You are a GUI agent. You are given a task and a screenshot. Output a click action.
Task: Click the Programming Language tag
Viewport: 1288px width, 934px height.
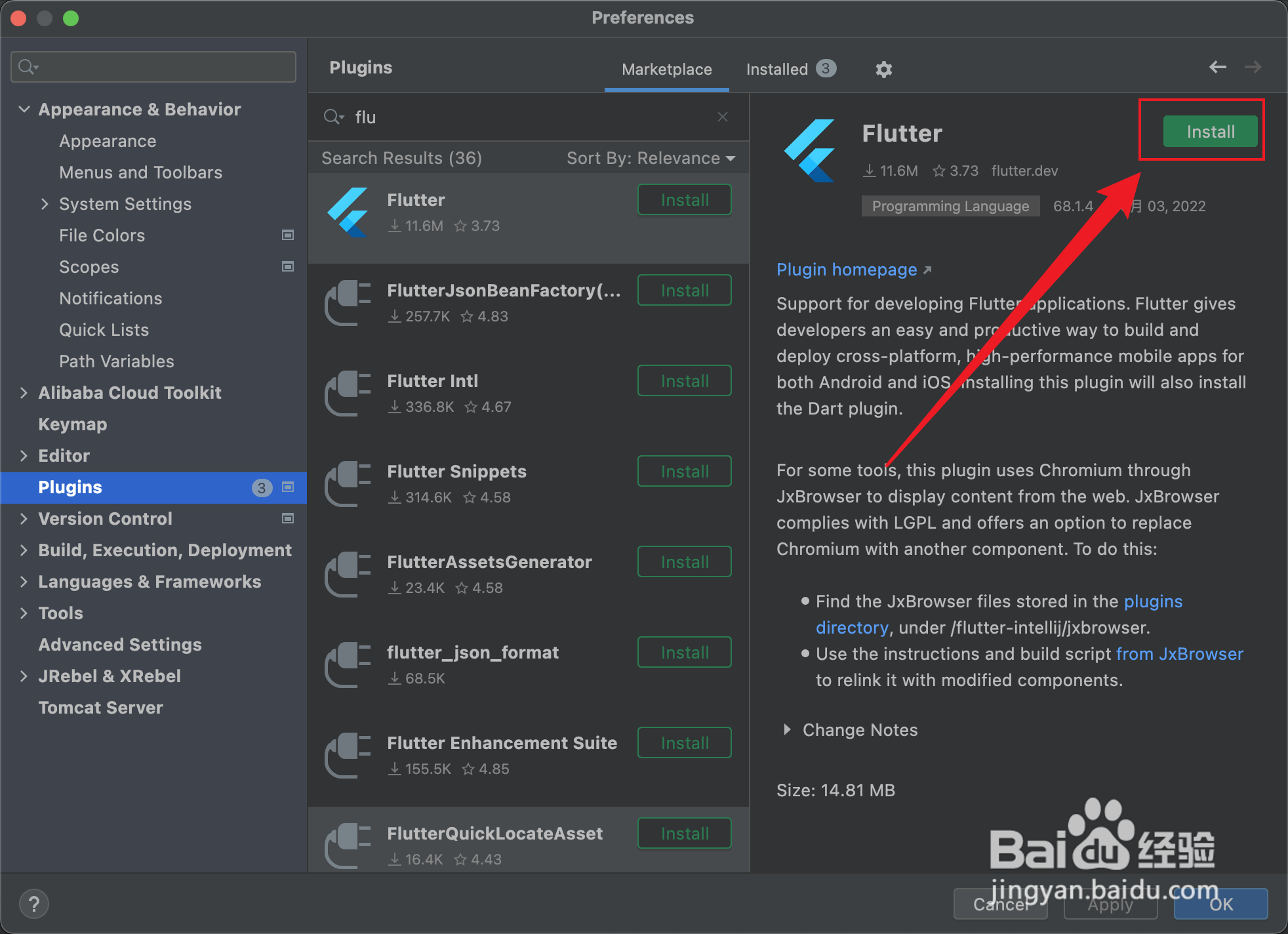coord(950,206)
